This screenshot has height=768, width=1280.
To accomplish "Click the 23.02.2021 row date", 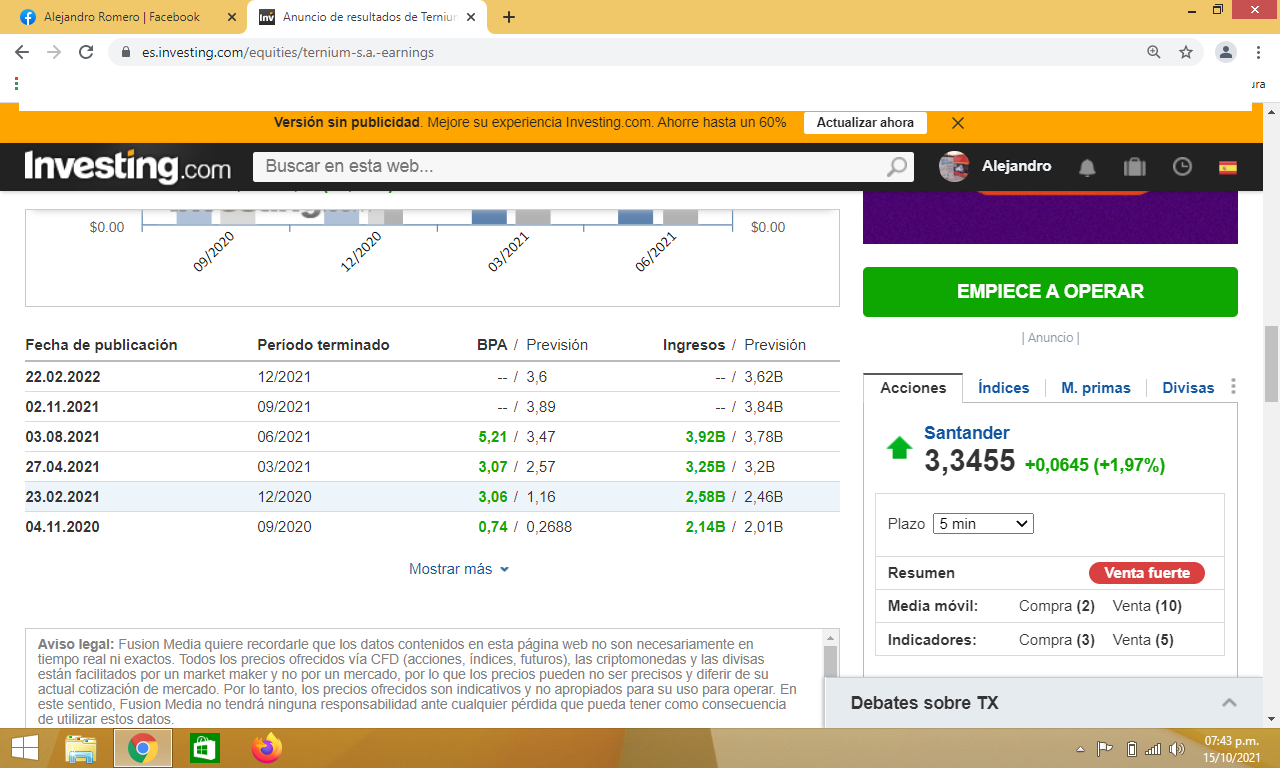I will click(x=63, y=497).
